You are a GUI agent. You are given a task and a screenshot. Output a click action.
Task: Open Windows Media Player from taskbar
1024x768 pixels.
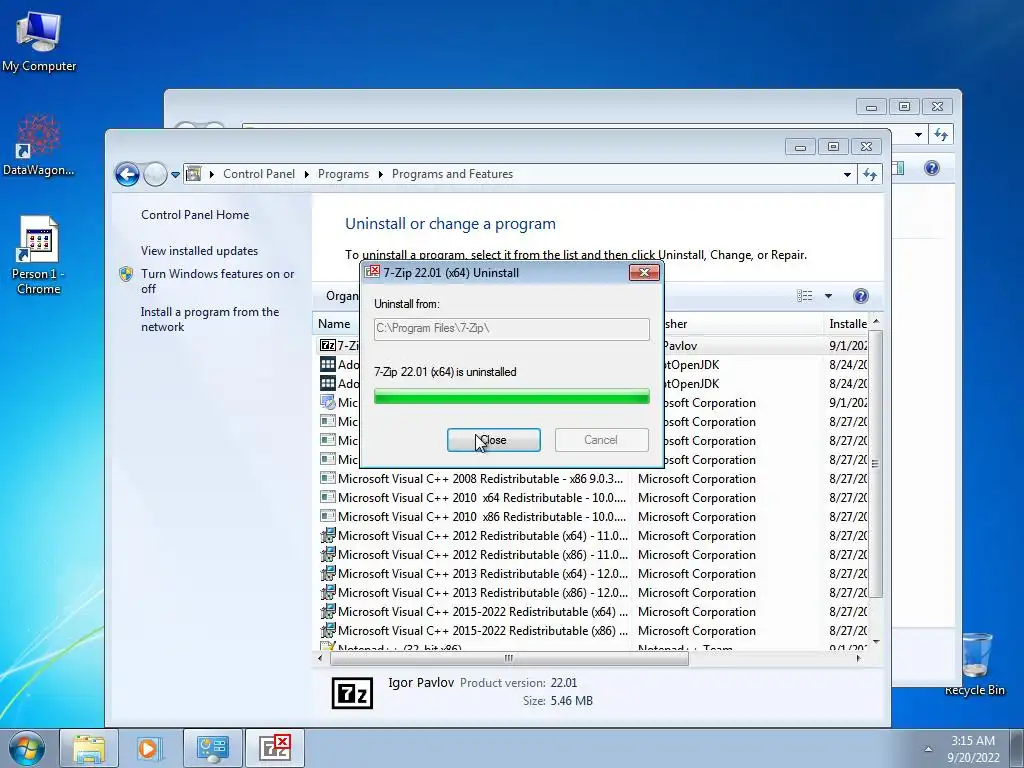coord(150,748)
